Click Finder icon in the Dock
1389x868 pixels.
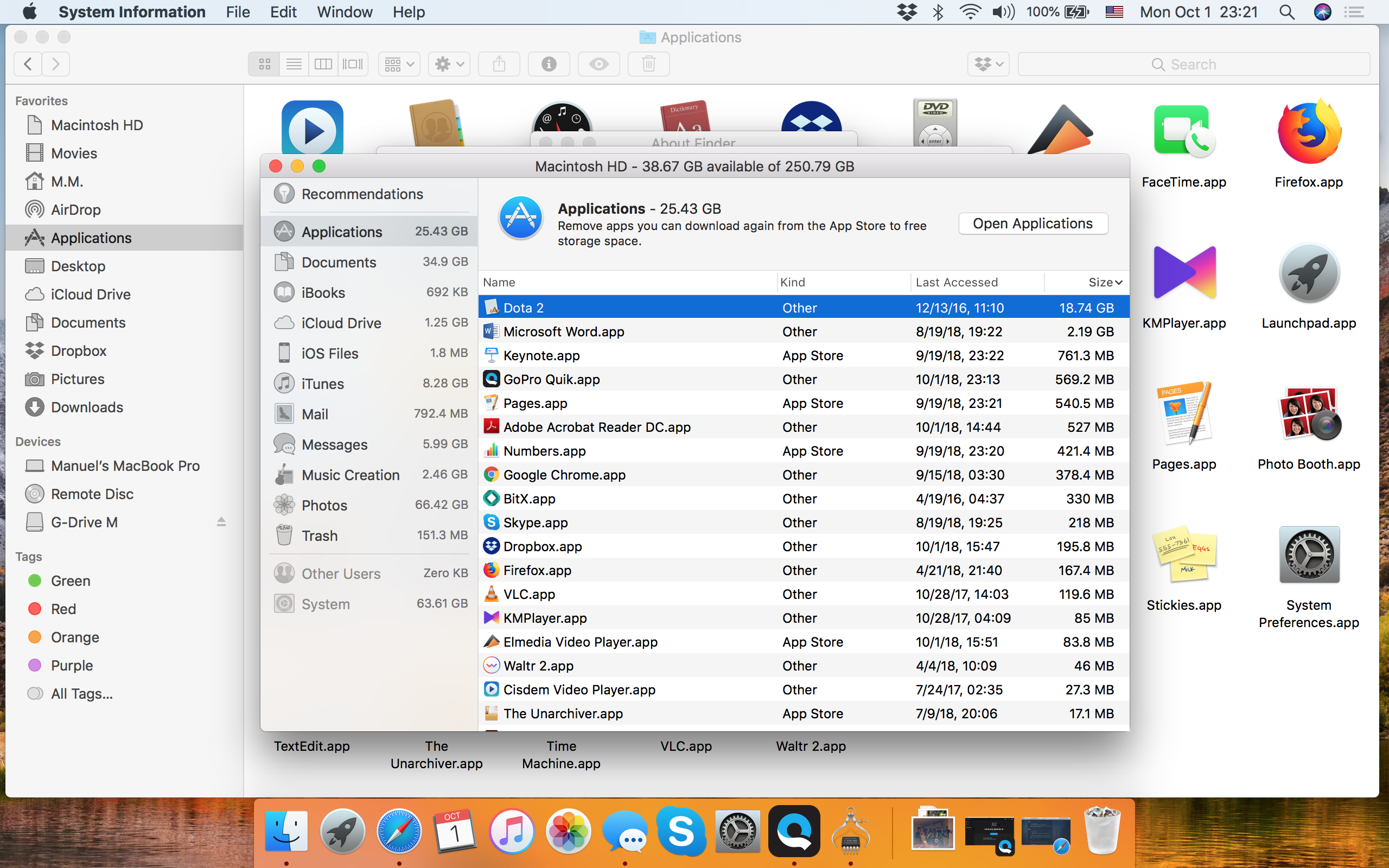286,831
